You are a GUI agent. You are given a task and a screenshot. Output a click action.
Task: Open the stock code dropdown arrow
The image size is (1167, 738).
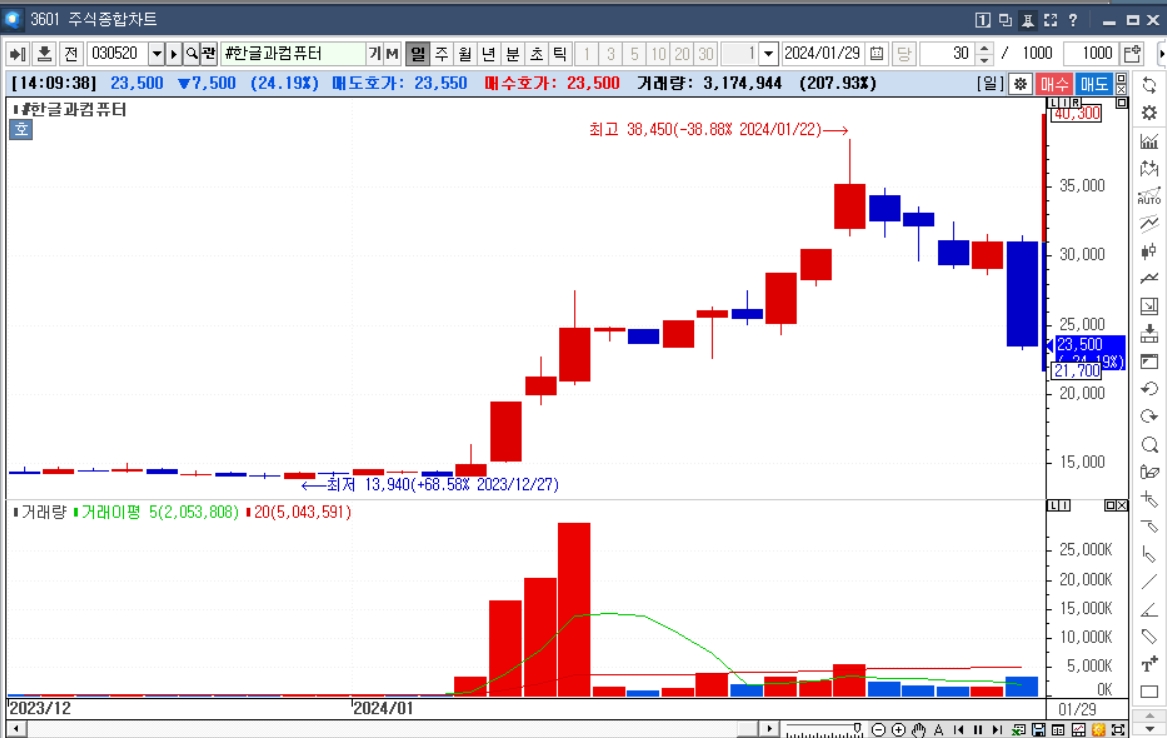coord(156,54)
